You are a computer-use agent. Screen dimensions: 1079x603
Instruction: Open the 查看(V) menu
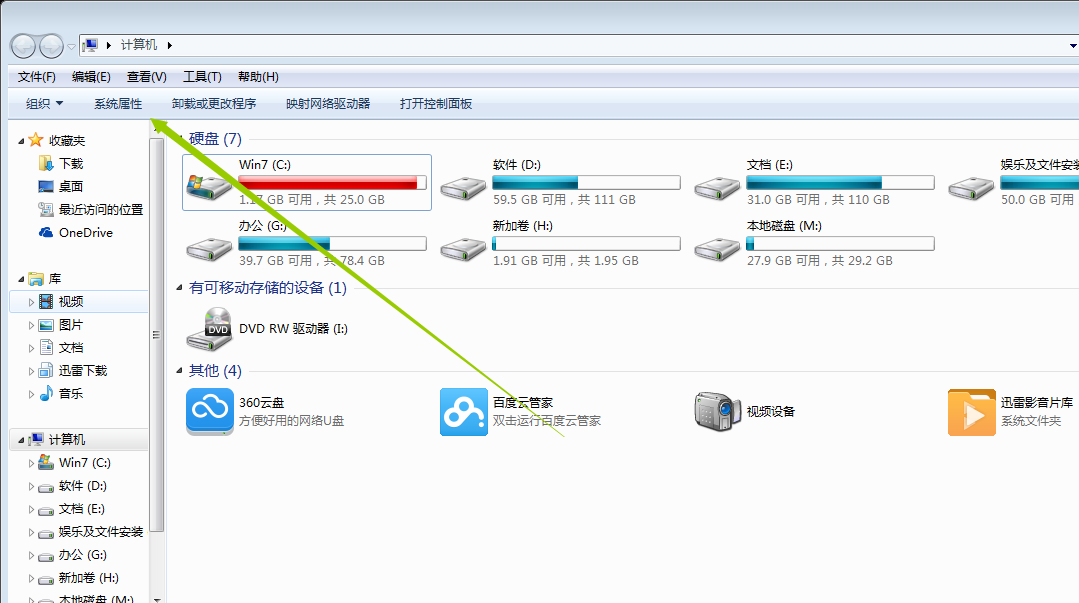[147, 77]
